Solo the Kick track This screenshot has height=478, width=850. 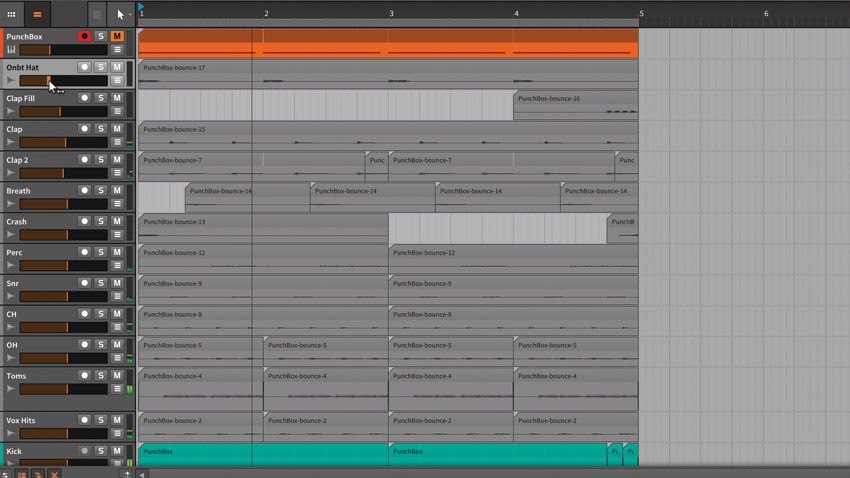[x=101, y=451]
